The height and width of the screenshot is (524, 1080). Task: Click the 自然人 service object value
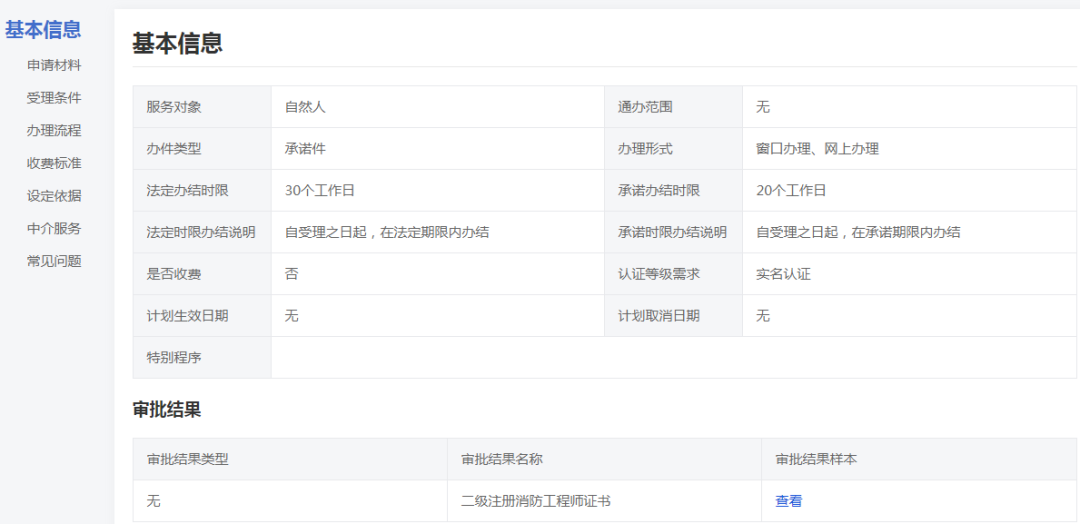(x=305, y=107)
